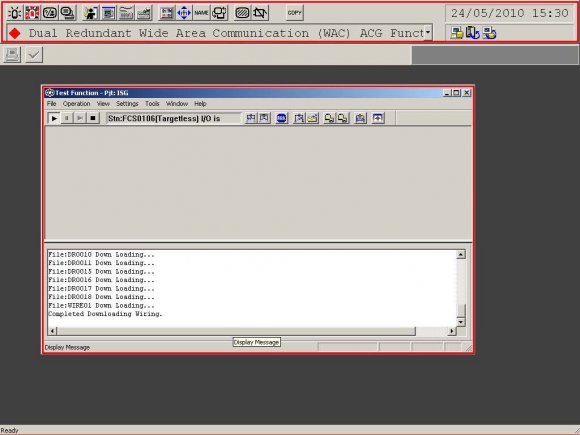
Task: Open the View menu
Action: 103,104
